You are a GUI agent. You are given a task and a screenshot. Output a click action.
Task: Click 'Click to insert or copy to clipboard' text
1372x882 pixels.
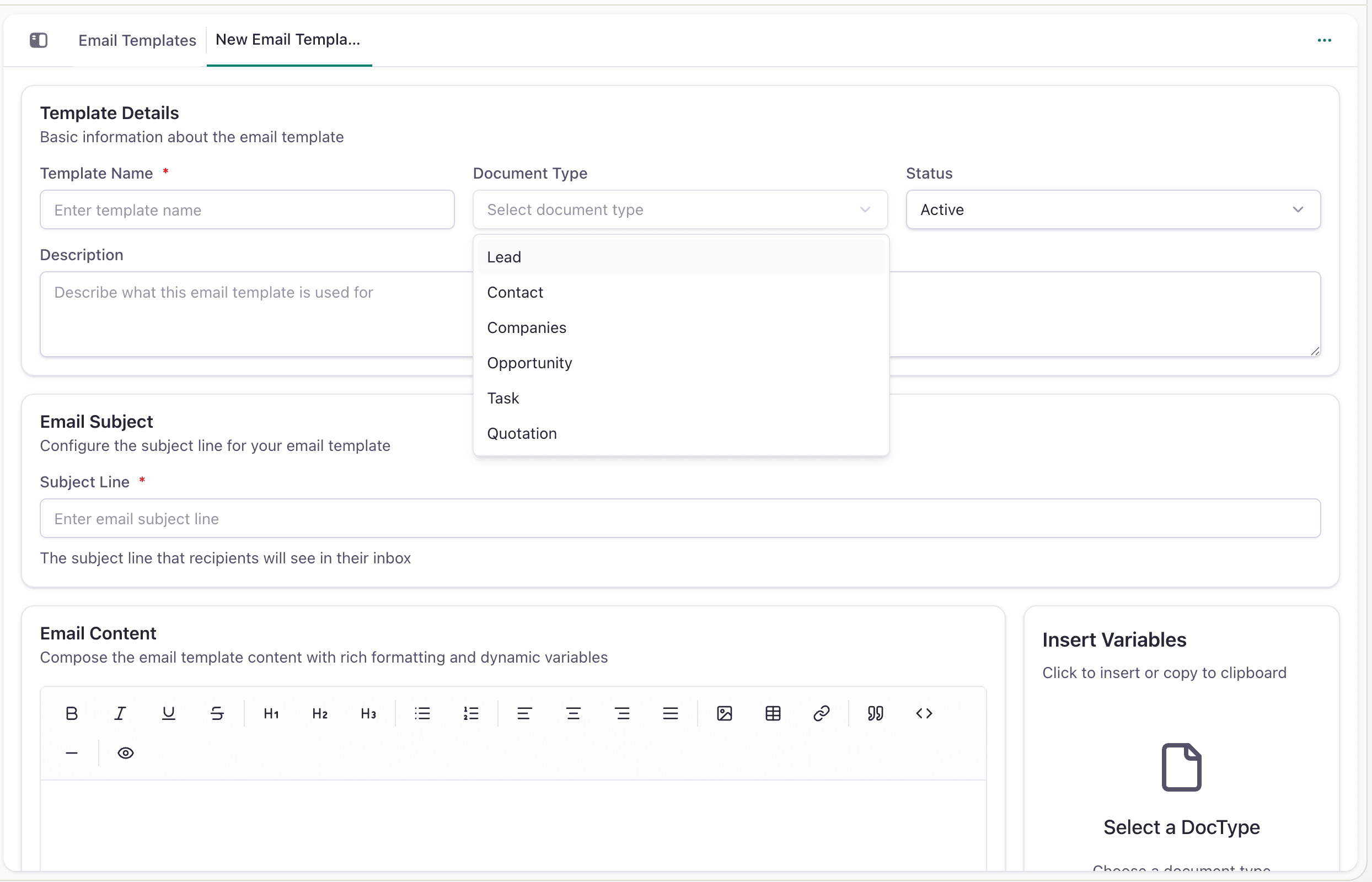click(1164, 673)
